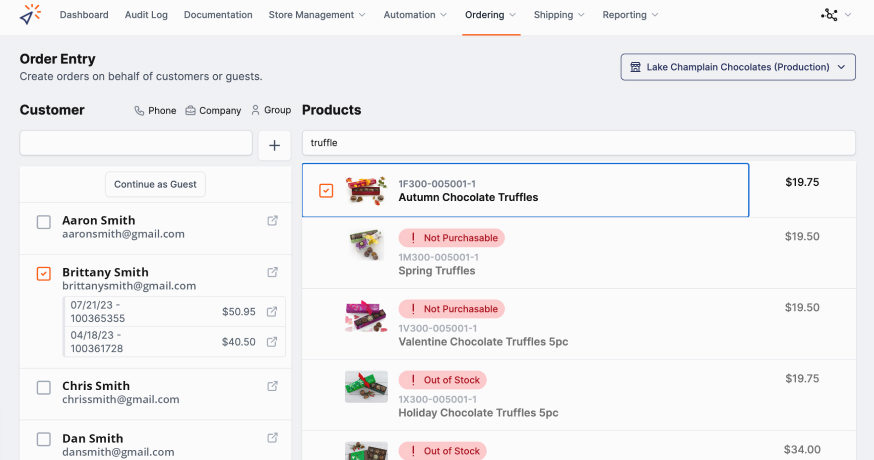Click the Continue as Guest button

[x=156, y=184]
